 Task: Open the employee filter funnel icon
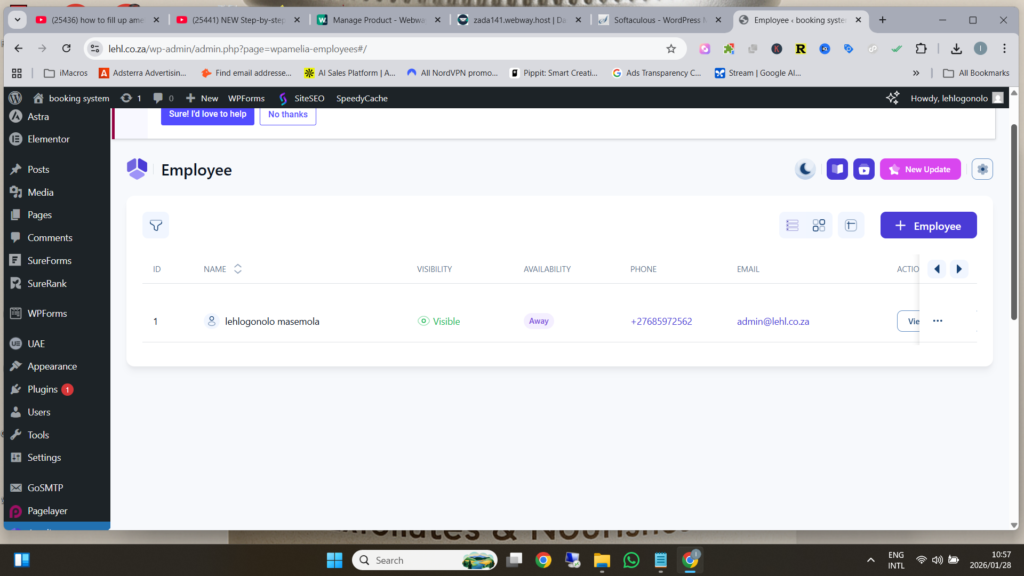[156, 226]
